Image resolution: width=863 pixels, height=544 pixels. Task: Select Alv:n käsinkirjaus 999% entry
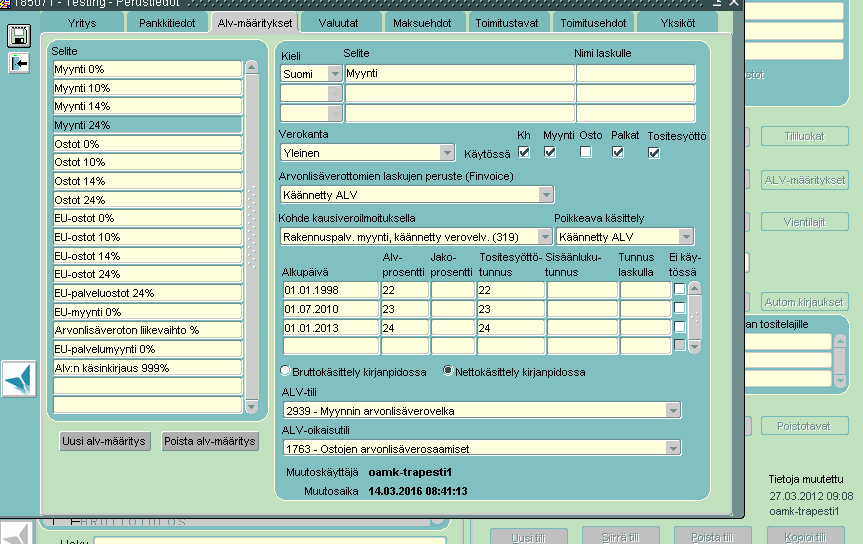click(x=148, y=368)
